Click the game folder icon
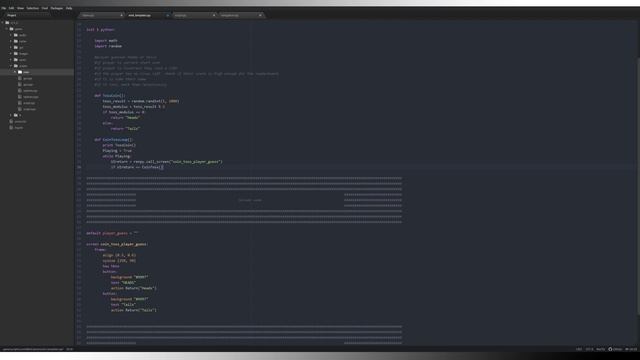Viewport: 640px width, 360px height. click(12, 29)
